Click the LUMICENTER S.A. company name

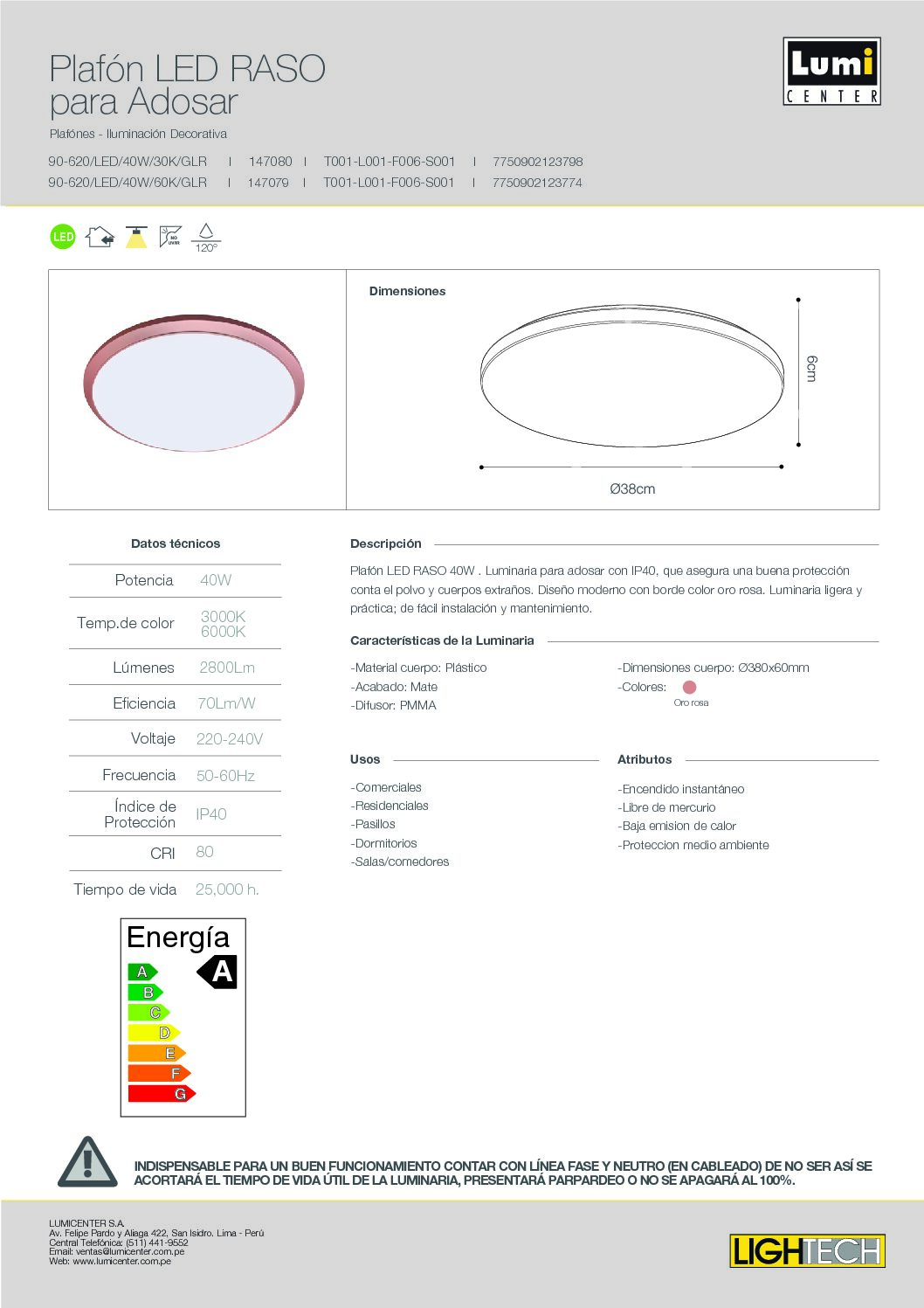click(x=86, y=1223)
